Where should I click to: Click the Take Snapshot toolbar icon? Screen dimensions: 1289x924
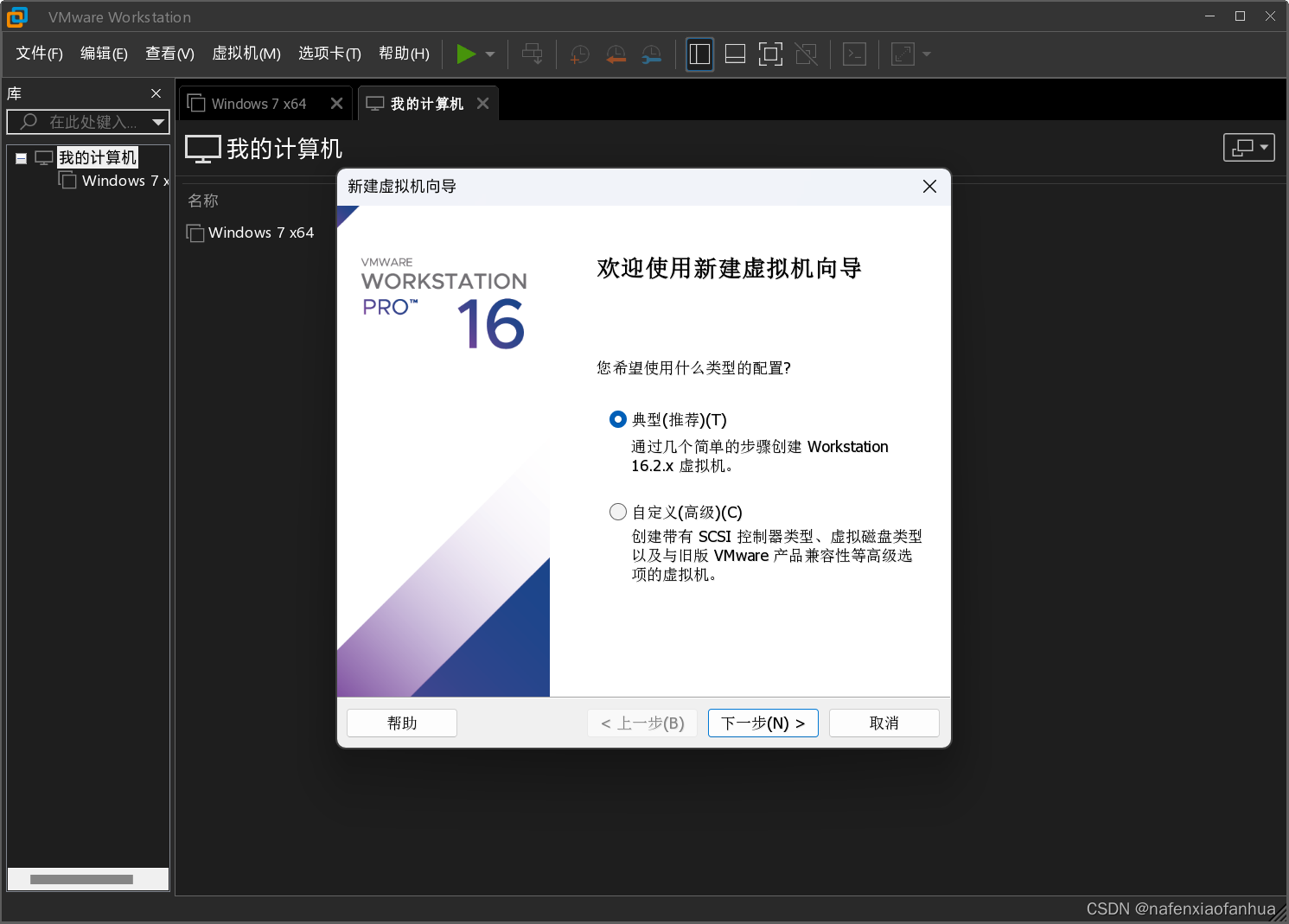coord(580,54)
